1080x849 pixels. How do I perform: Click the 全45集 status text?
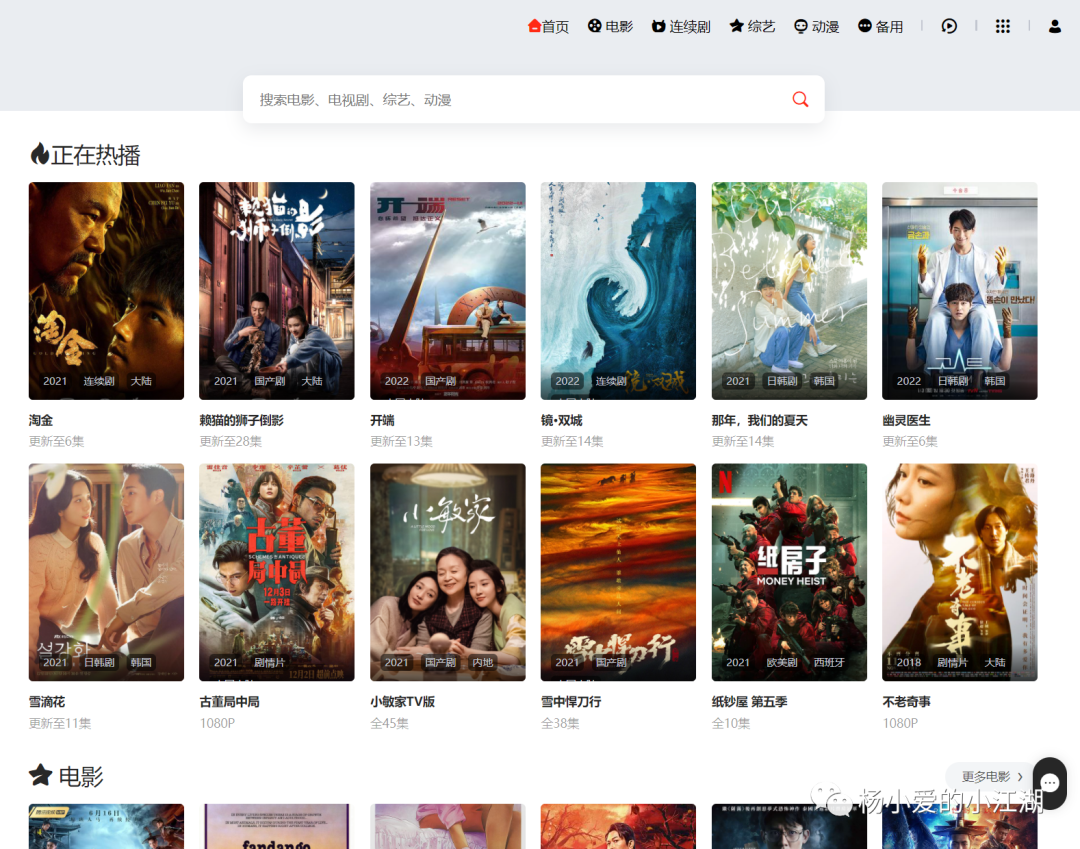[389, 723]
